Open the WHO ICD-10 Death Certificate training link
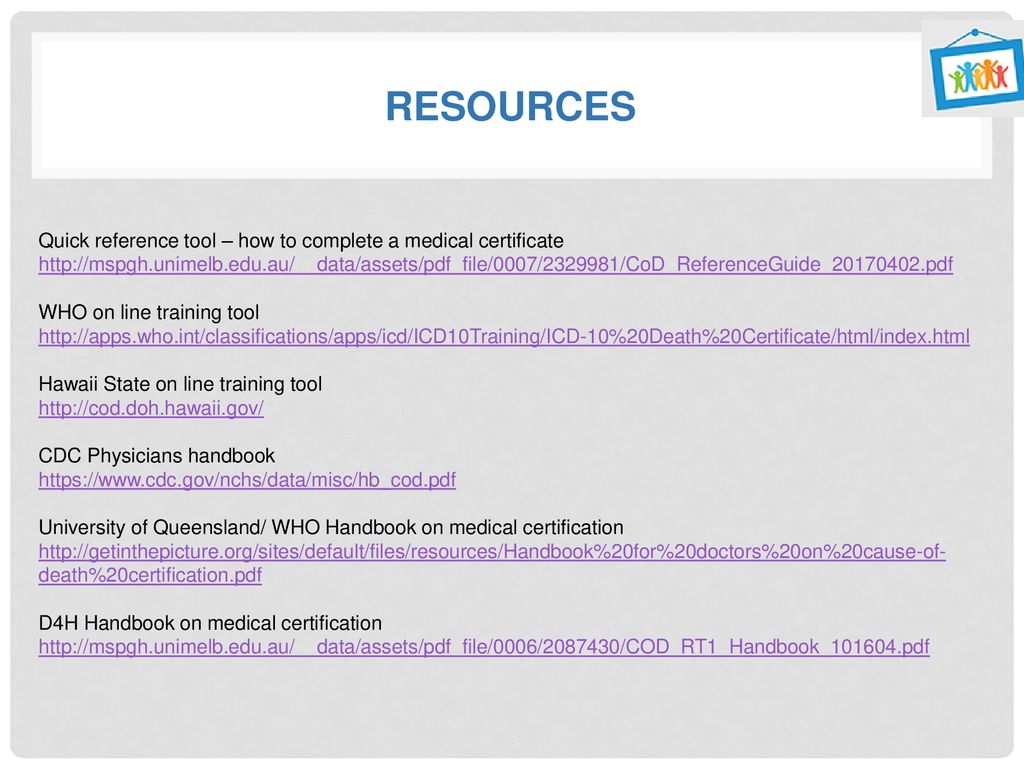Image resolution: width=1024 pixels, height=768 pixels. click(x=504, y=336)
